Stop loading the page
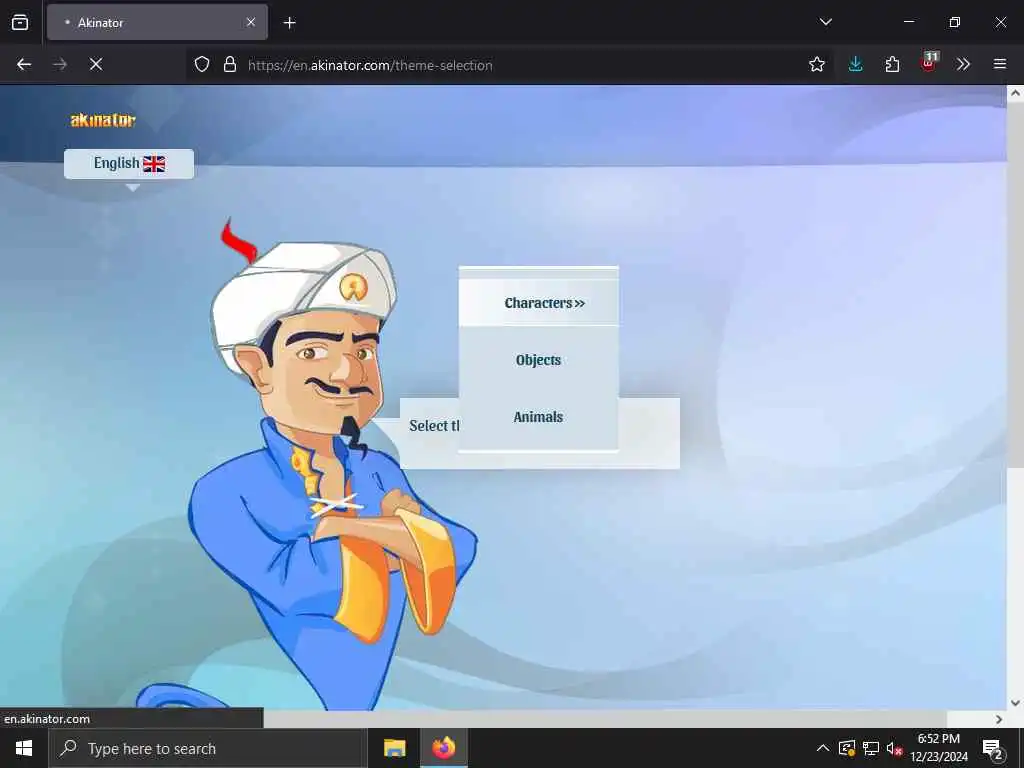Image resolution: width=1024 pixels, height=768 pixels. [96, 64]
